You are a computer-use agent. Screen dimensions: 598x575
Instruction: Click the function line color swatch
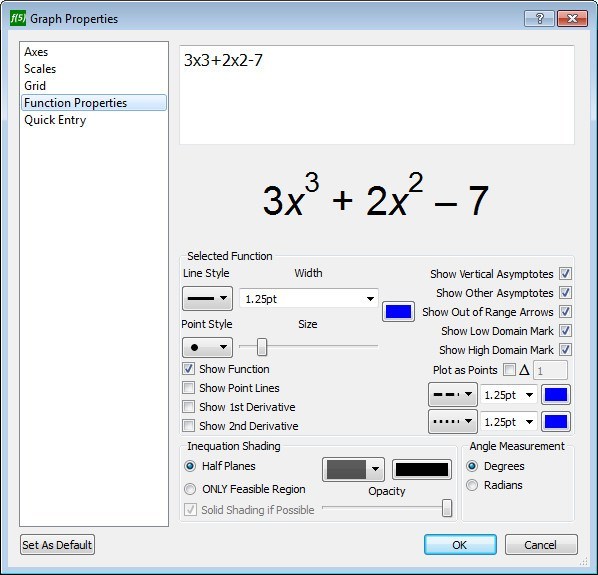398,312
